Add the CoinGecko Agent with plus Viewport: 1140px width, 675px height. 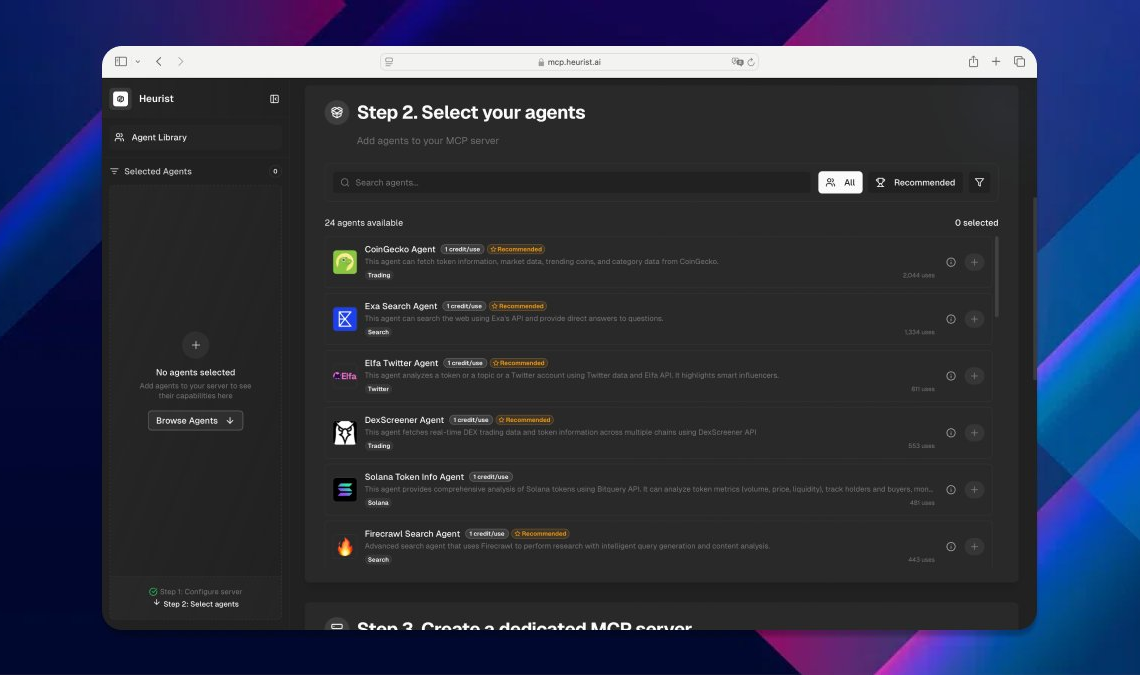tap(975, 262)
